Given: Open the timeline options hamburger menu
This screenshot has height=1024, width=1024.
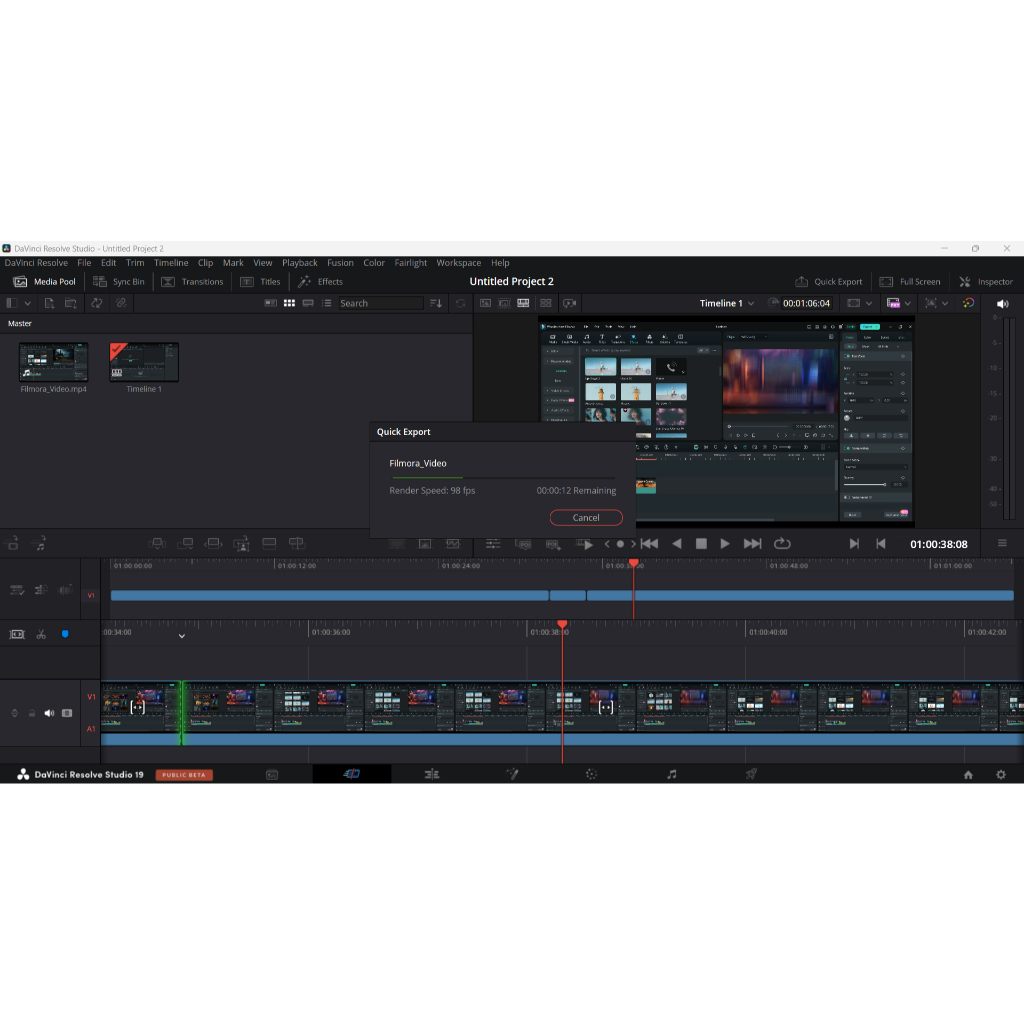Looking at the screenshot, I should [1002, 543].
